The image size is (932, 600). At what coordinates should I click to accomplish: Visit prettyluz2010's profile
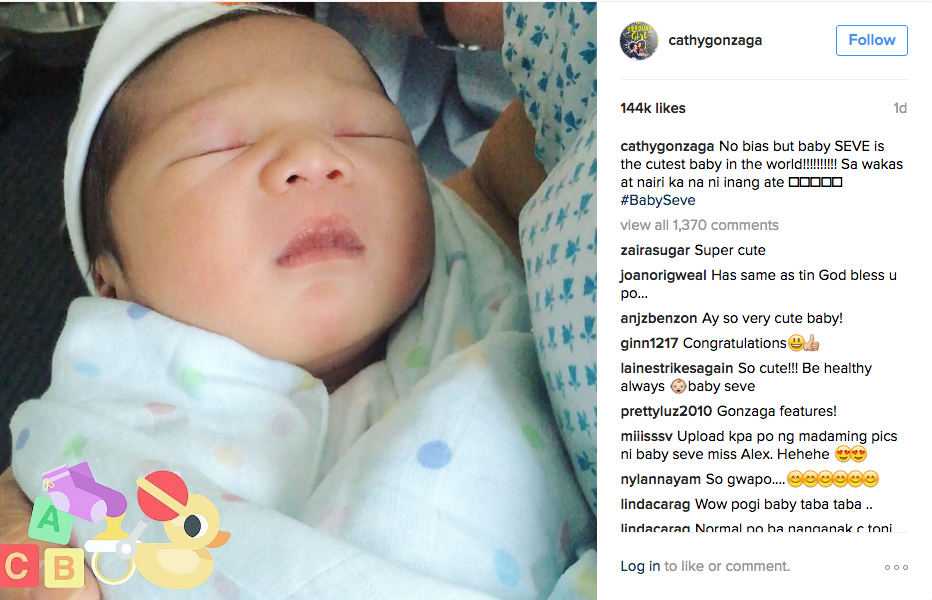tap(666, 411)
